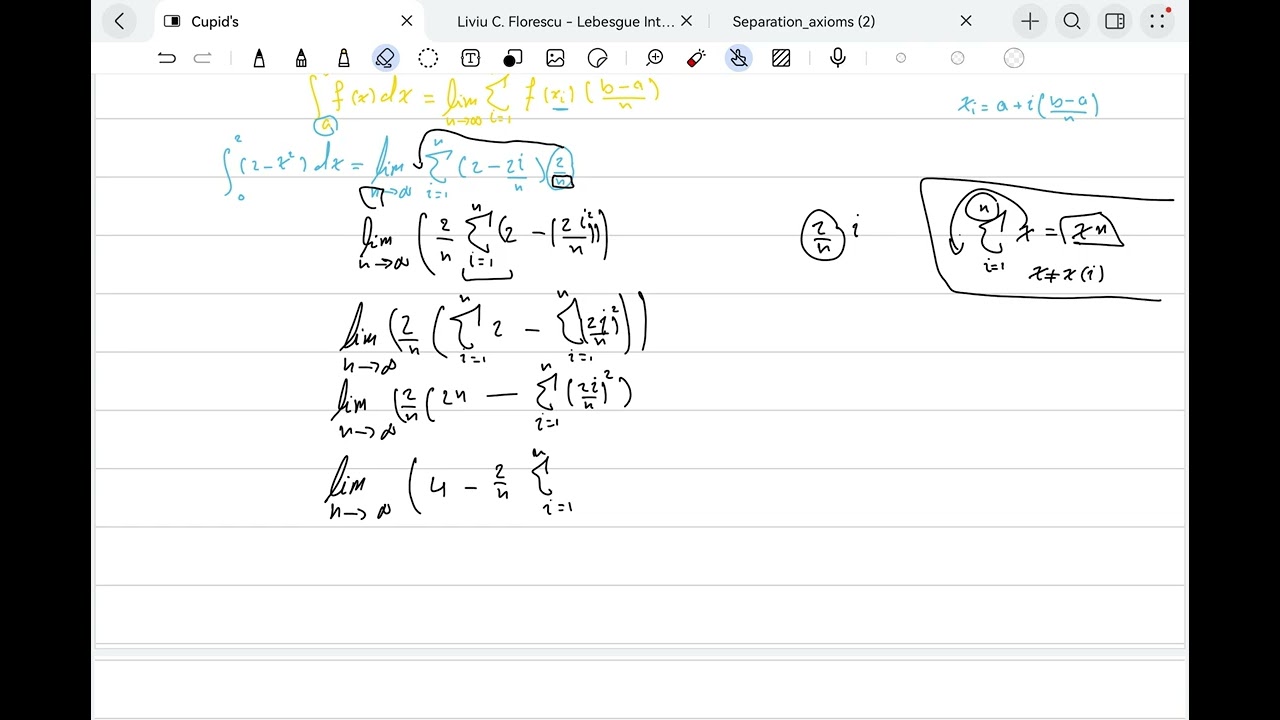Open the Liviu C. Florescu Lebesgue tab
The width and height of the screenshot is (1280, 720).
pos(565,21)
